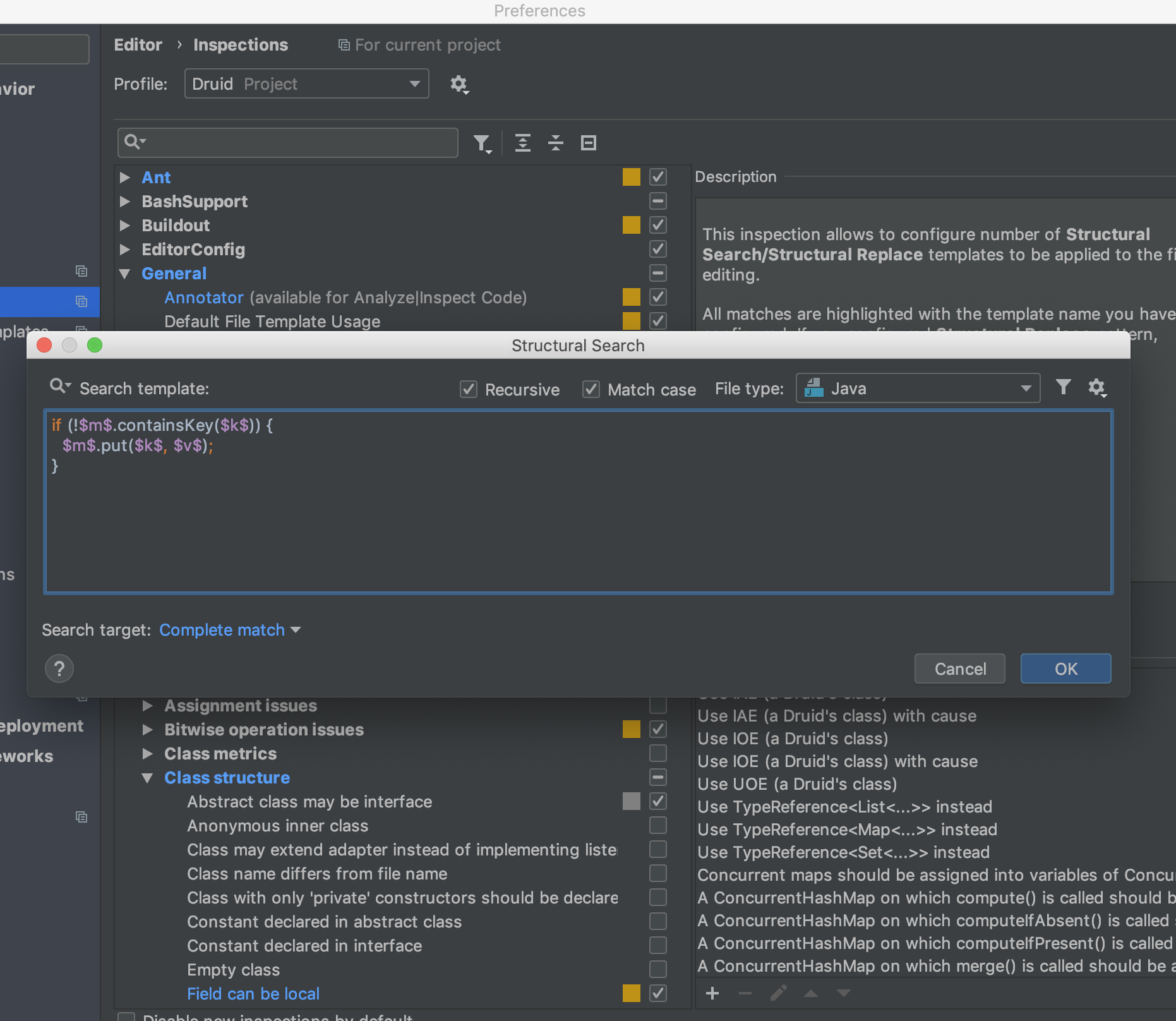This screenshot has width=1176, height=1021.
Task: Uncheck Field can be local checkbox
Action: pos(658,993)
